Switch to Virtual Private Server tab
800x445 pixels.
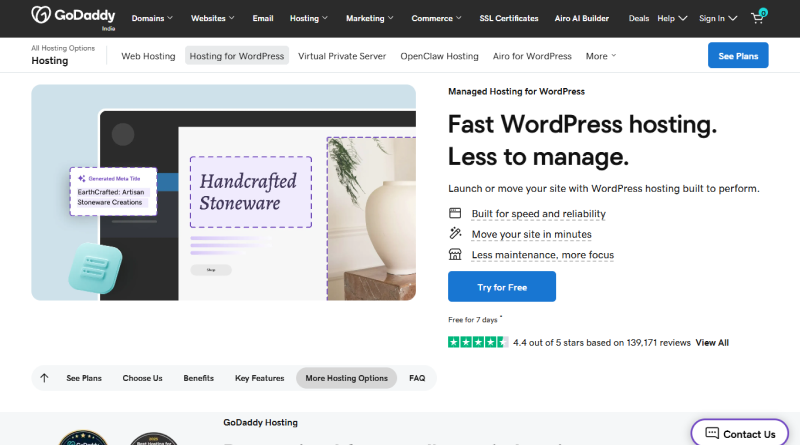pos(342,56)
